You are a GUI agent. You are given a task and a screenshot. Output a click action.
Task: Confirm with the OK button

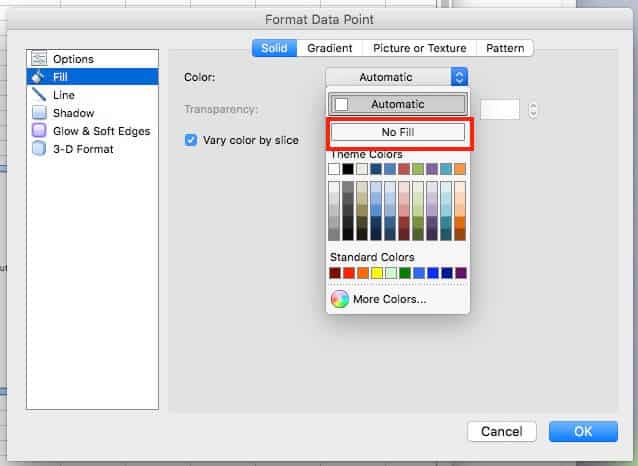tap(583, 431)
